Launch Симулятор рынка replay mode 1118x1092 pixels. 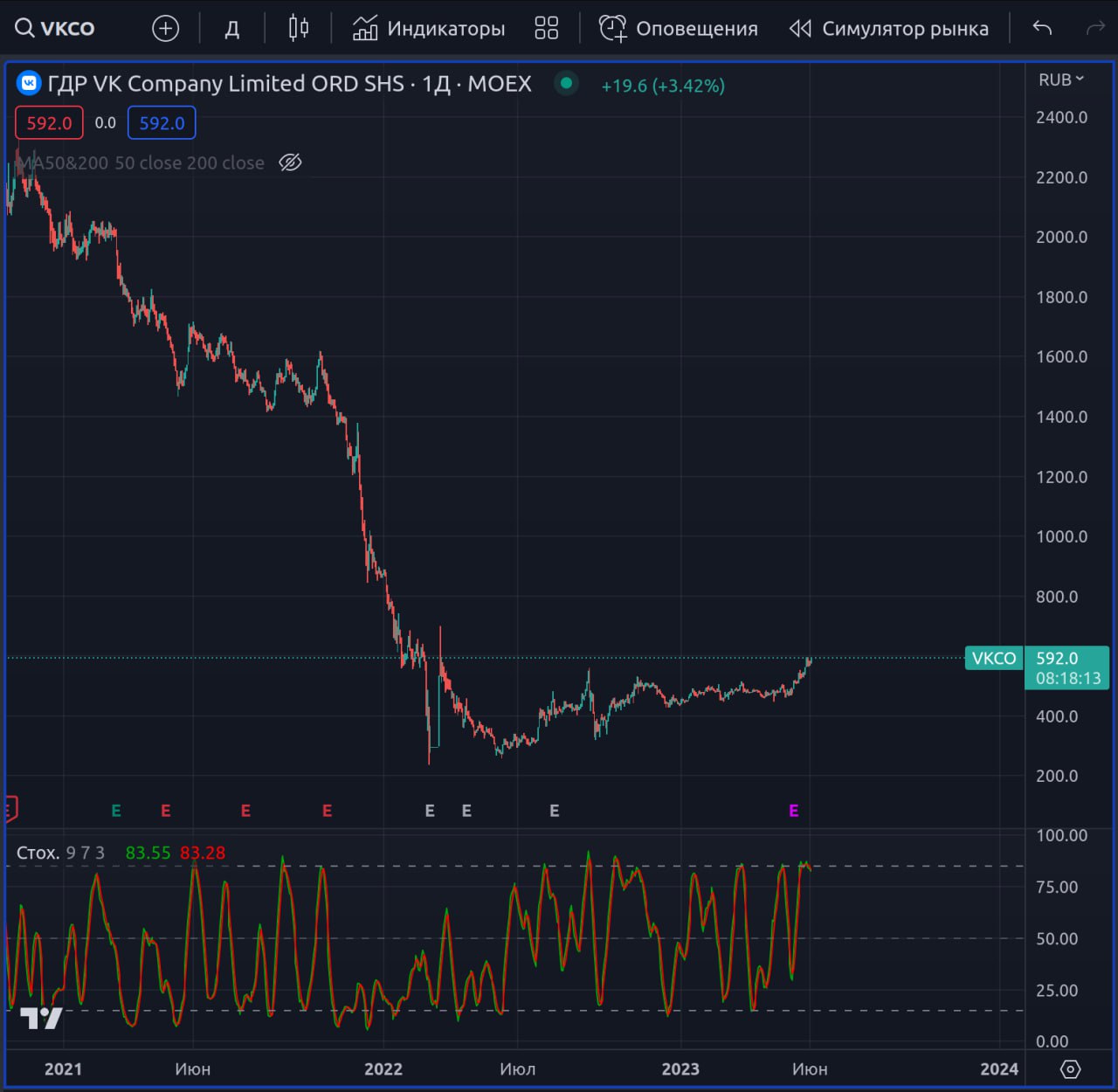point(889,28)
